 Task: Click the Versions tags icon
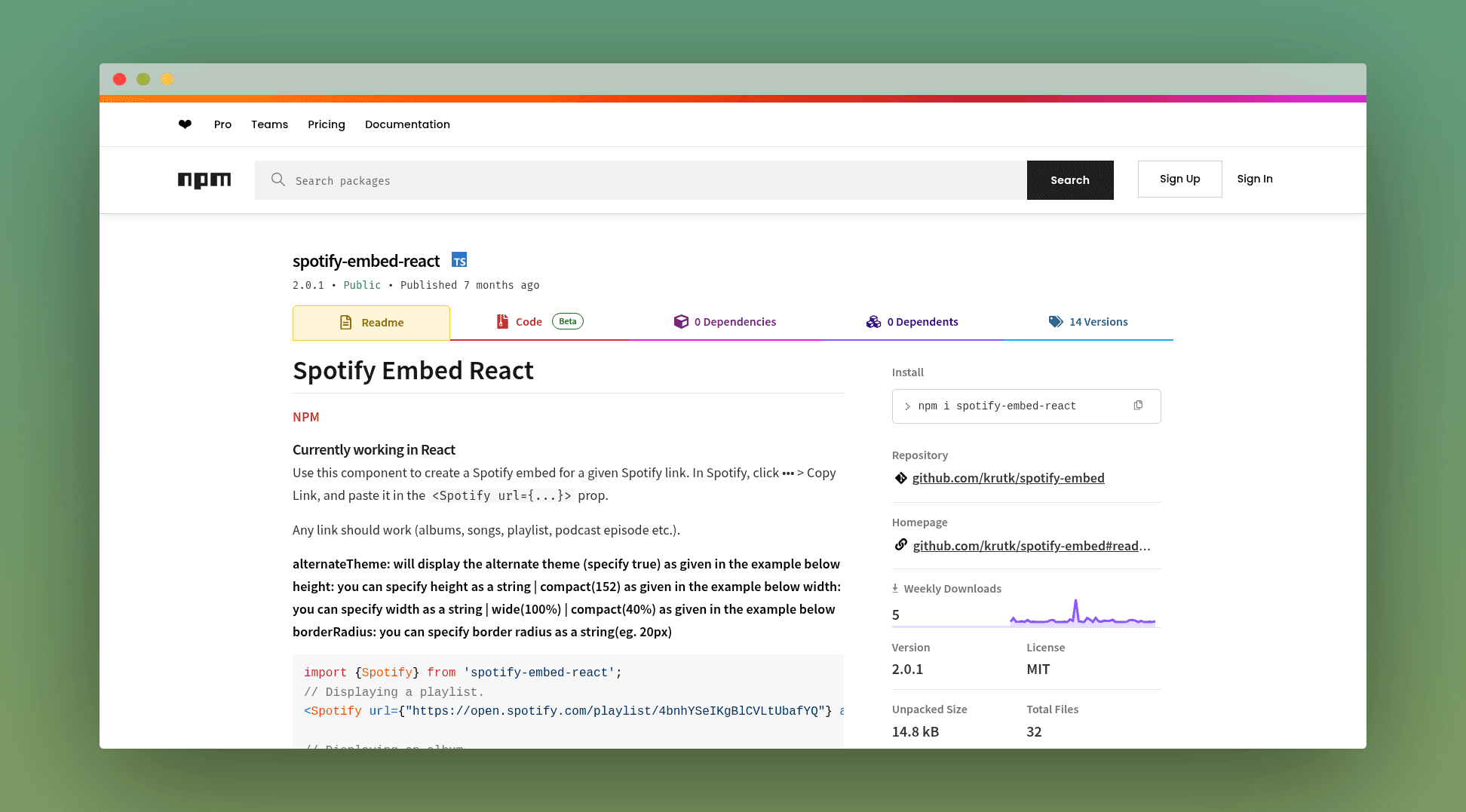pyautogui.click(x=1056, y=322)
